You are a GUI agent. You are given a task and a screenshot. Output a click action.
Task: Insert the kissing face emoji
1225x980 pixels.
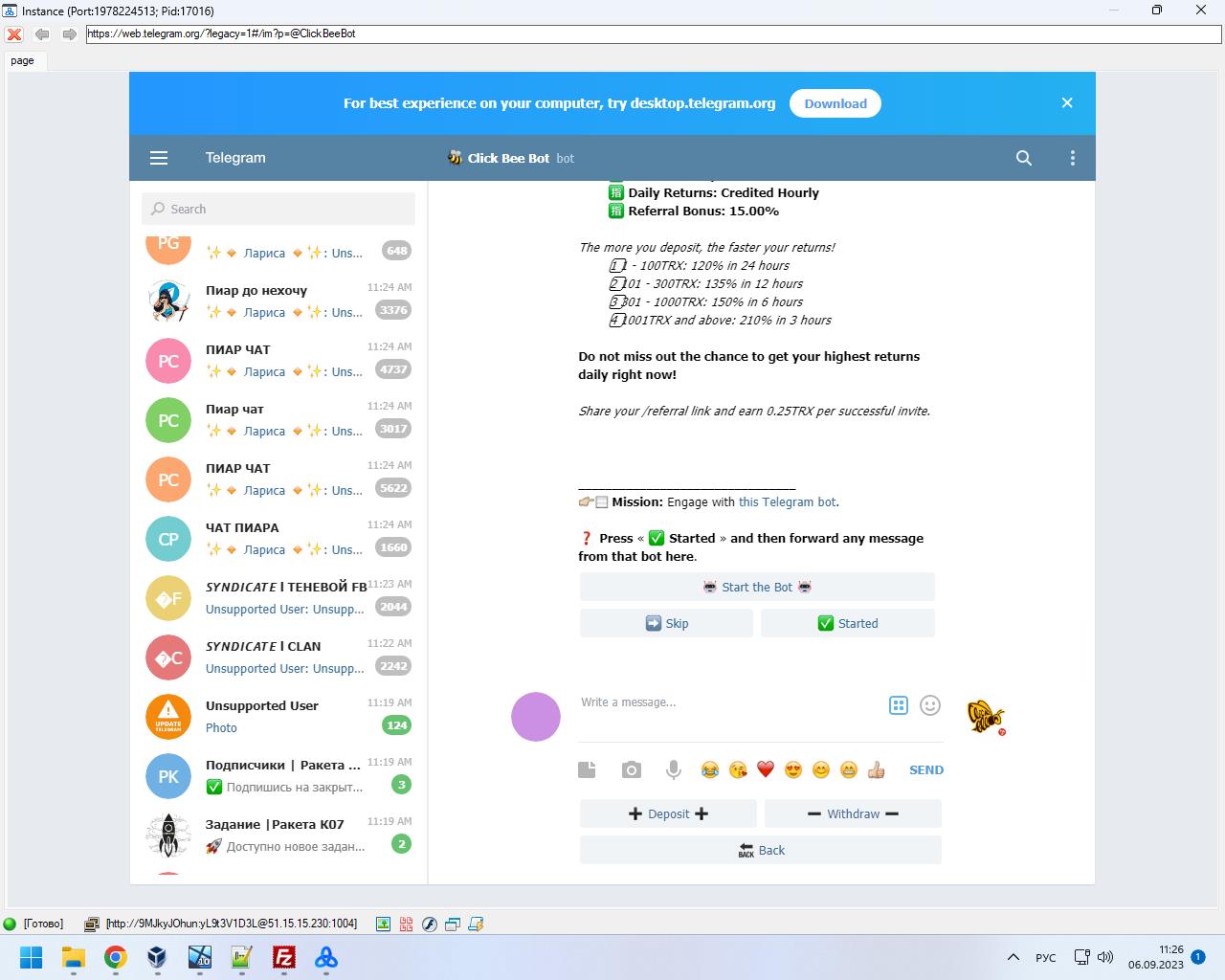click(x=738, y=769)
